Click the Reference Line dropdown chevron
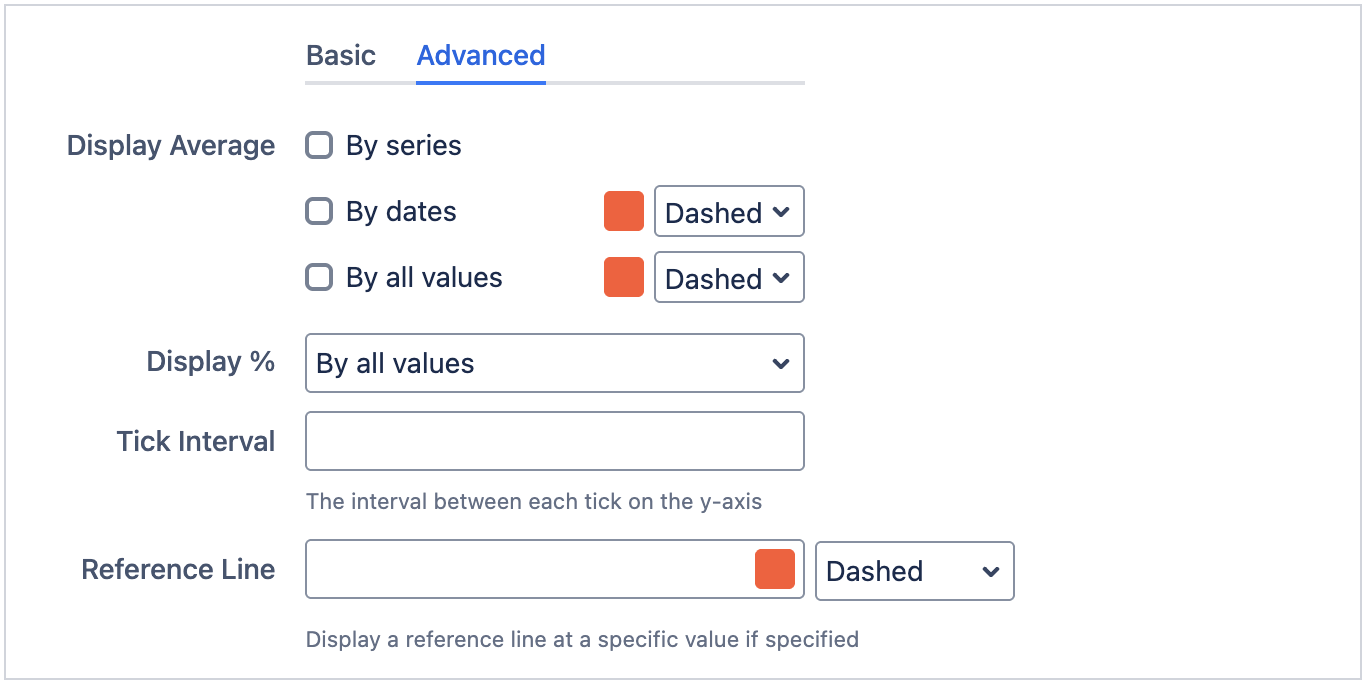 990,571
